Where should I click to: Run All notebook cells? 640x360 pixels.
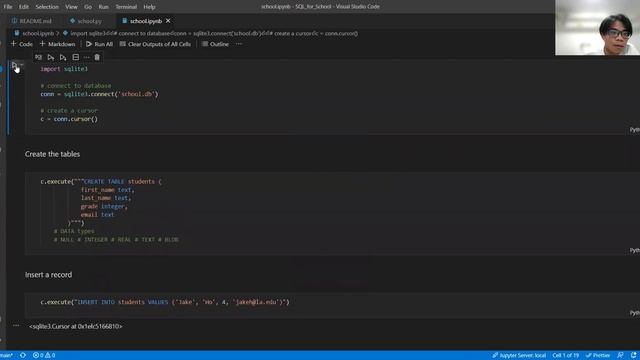(99, 44)
